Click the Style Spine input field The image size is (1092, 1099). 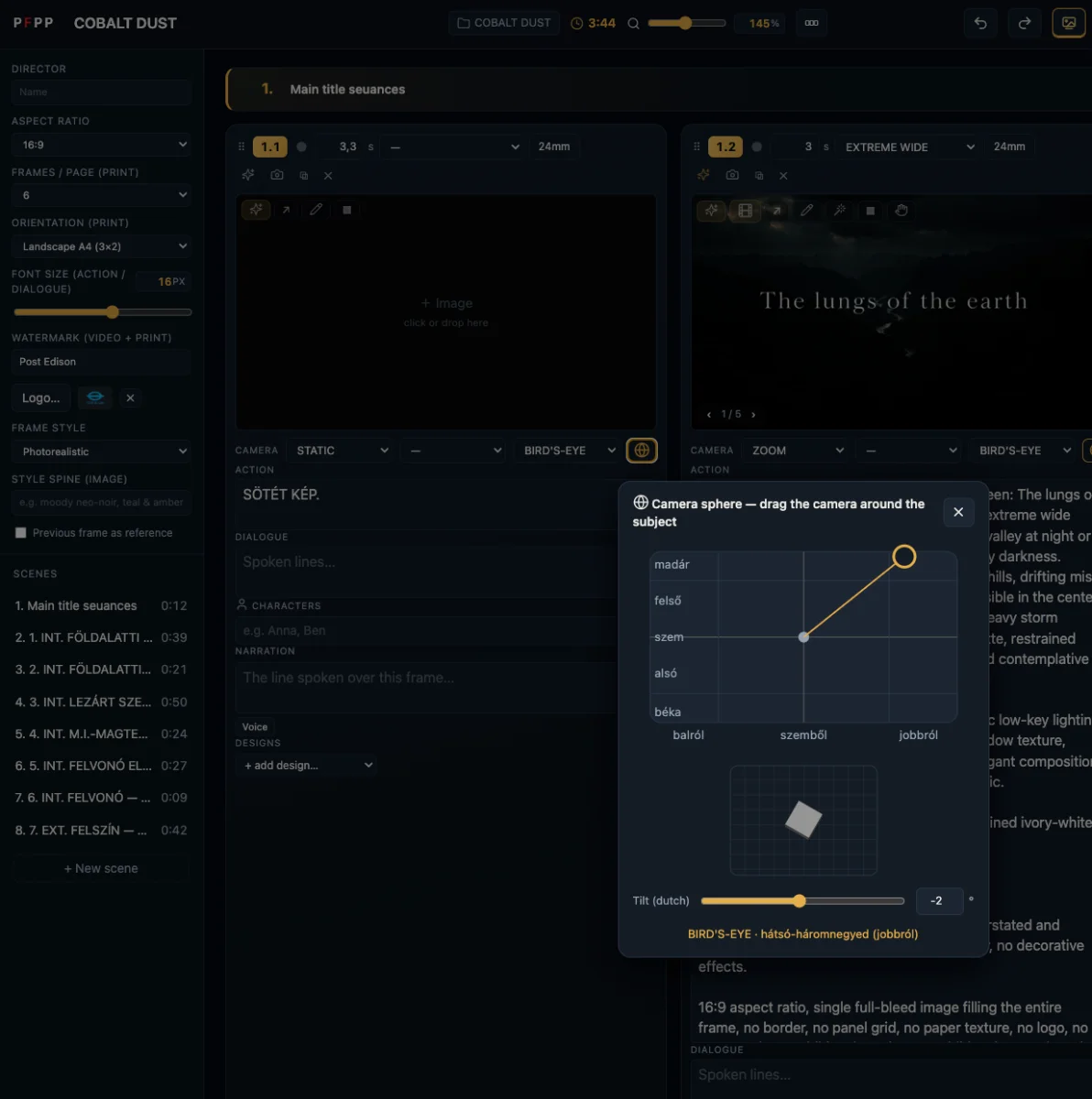(x=102, y=502)
